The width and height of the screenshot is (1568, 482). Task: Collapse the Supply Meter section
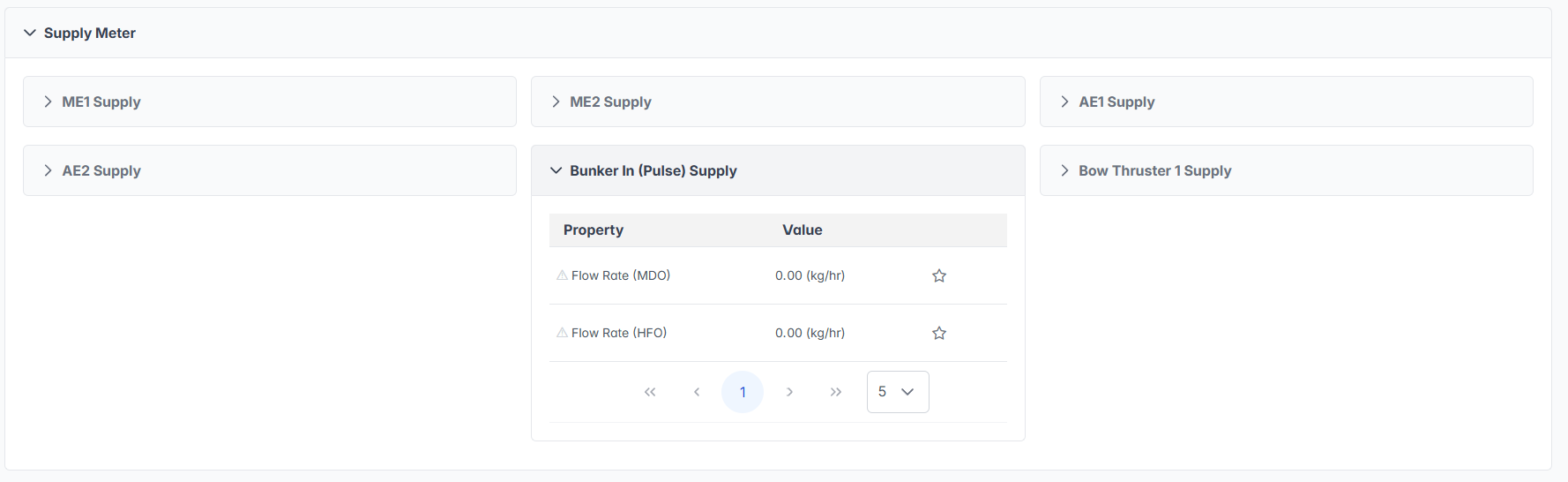point(30,33)
